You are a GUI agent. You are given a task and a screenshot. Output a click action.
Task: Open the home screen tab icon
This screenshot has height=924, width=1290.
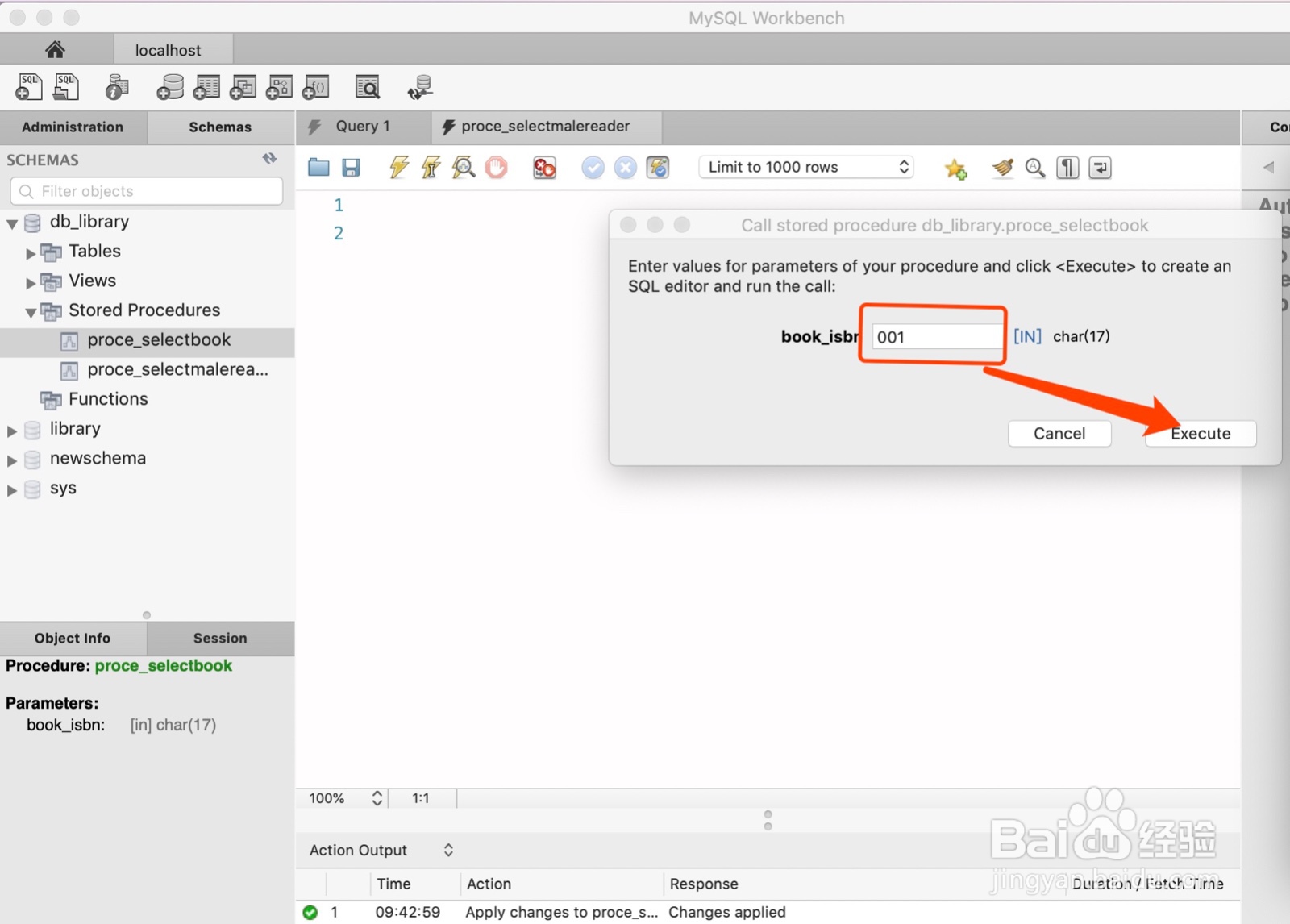pyautogui.click(x=55, y=49)
